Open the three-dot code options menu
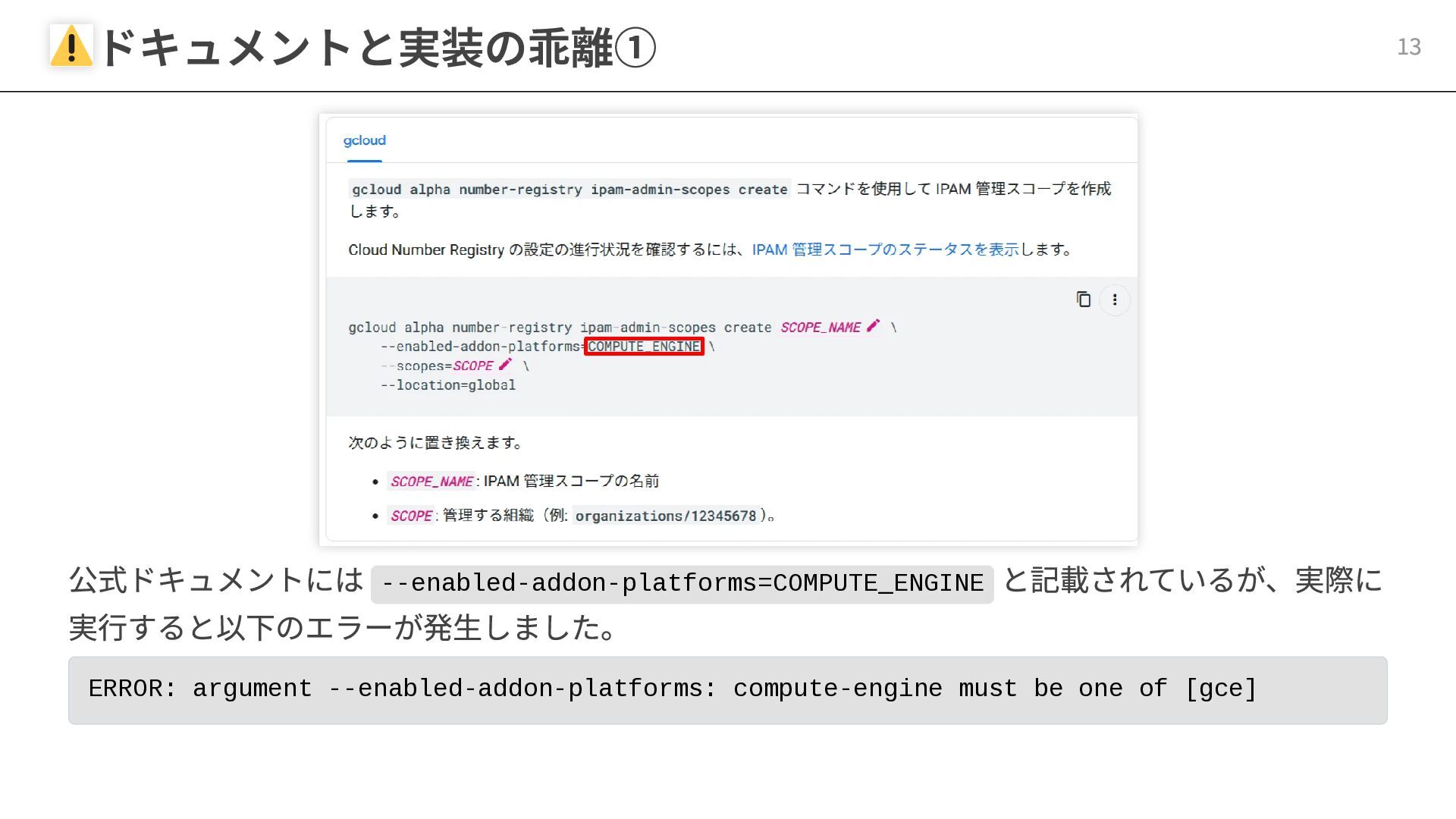The height and width of the screenshot is (819, 1456). (1114, 300)
